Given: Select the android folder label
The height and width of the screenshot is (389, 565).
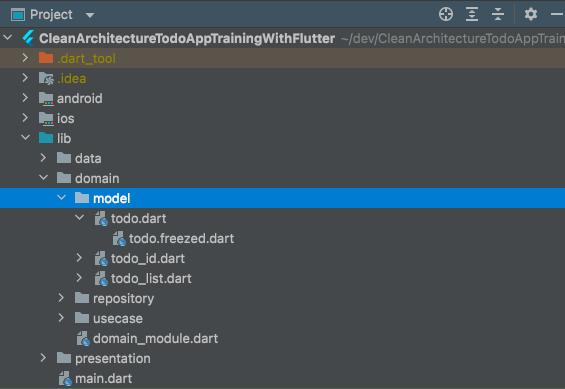Looking at the screenshot, I should tap(79, 98).
